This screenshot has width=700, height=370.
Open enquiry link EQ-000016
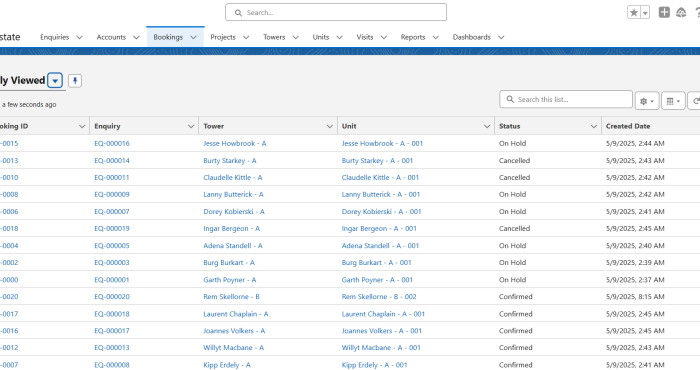112,143
